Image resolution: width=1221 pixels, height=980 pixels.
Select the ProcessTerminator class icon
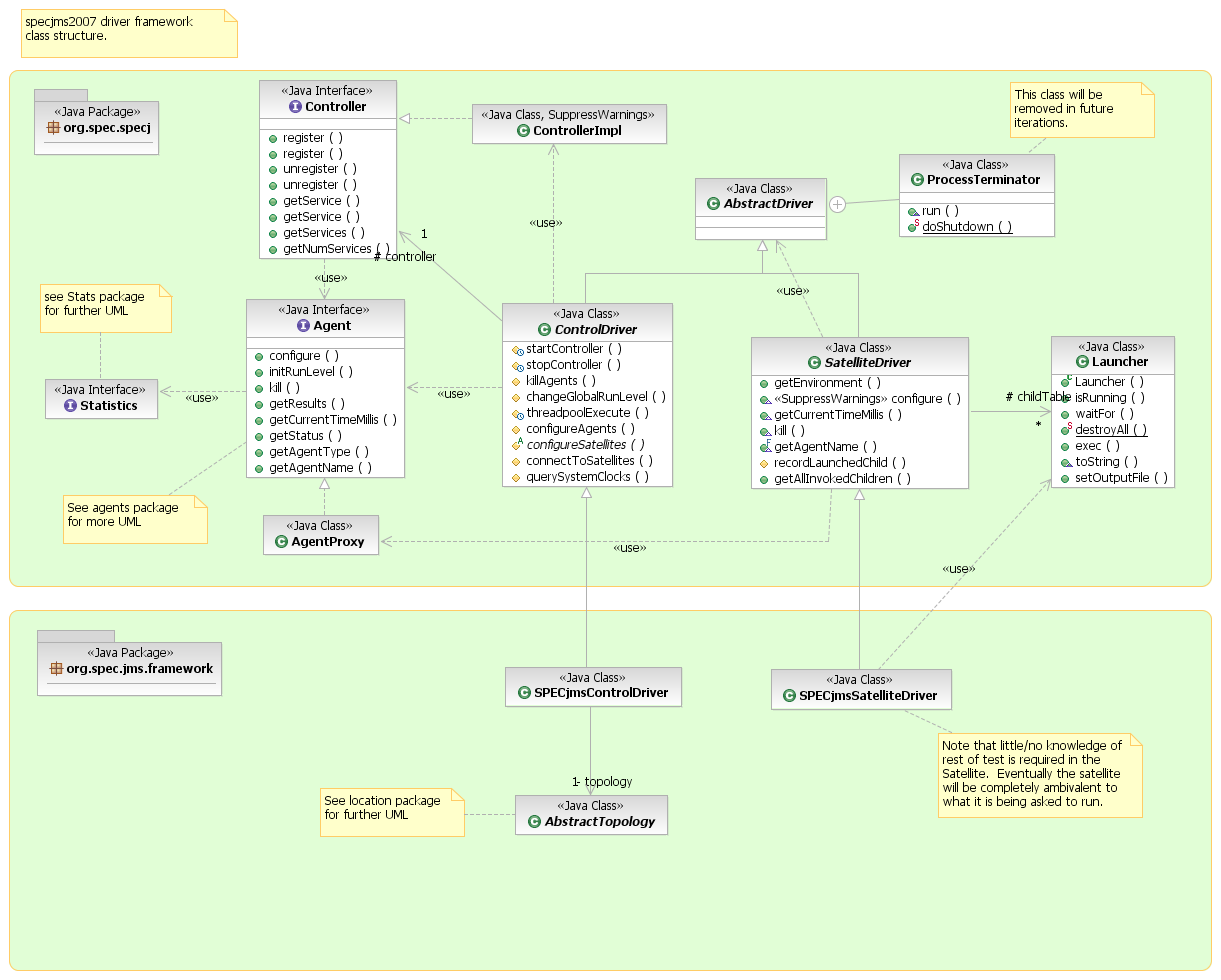917,180
